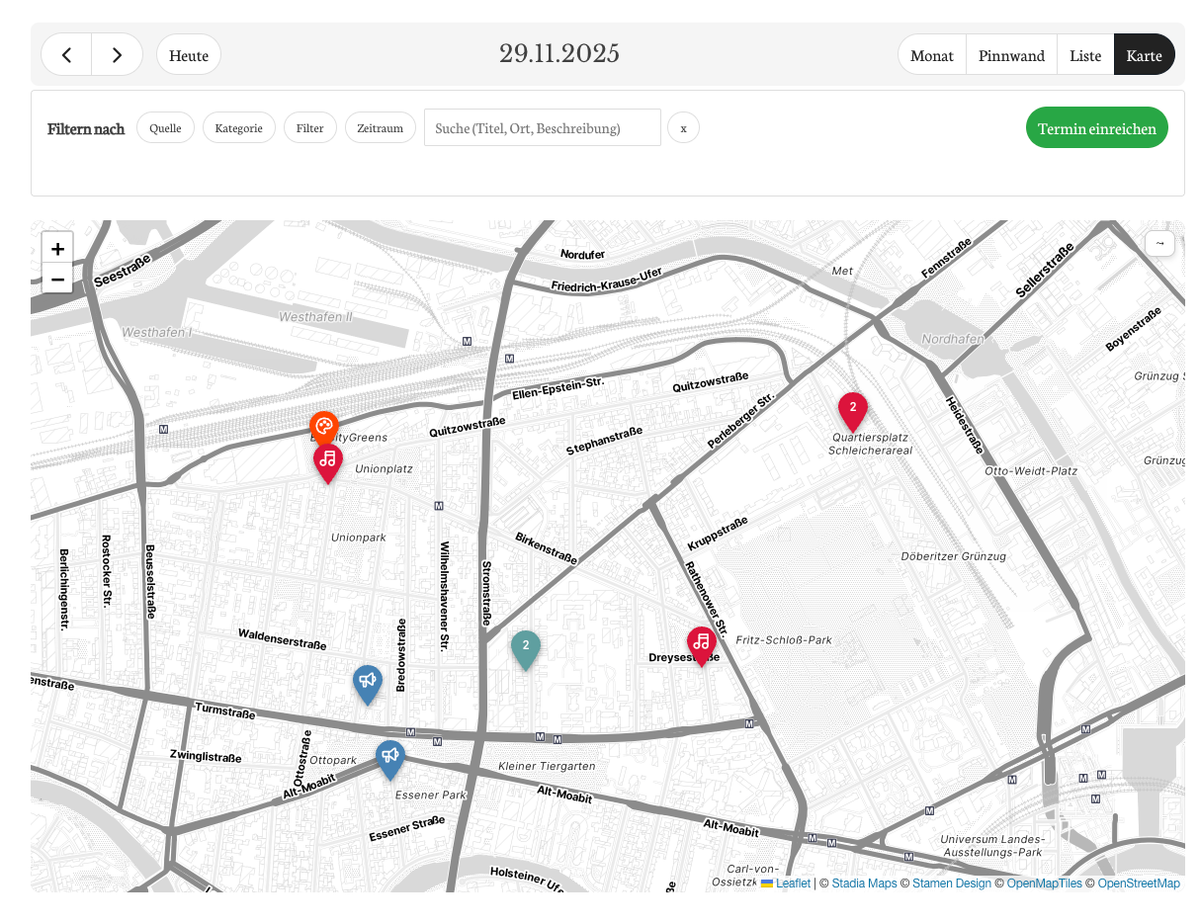Zoom out on the map
The image size is (1200, 909).
(57, 279)
